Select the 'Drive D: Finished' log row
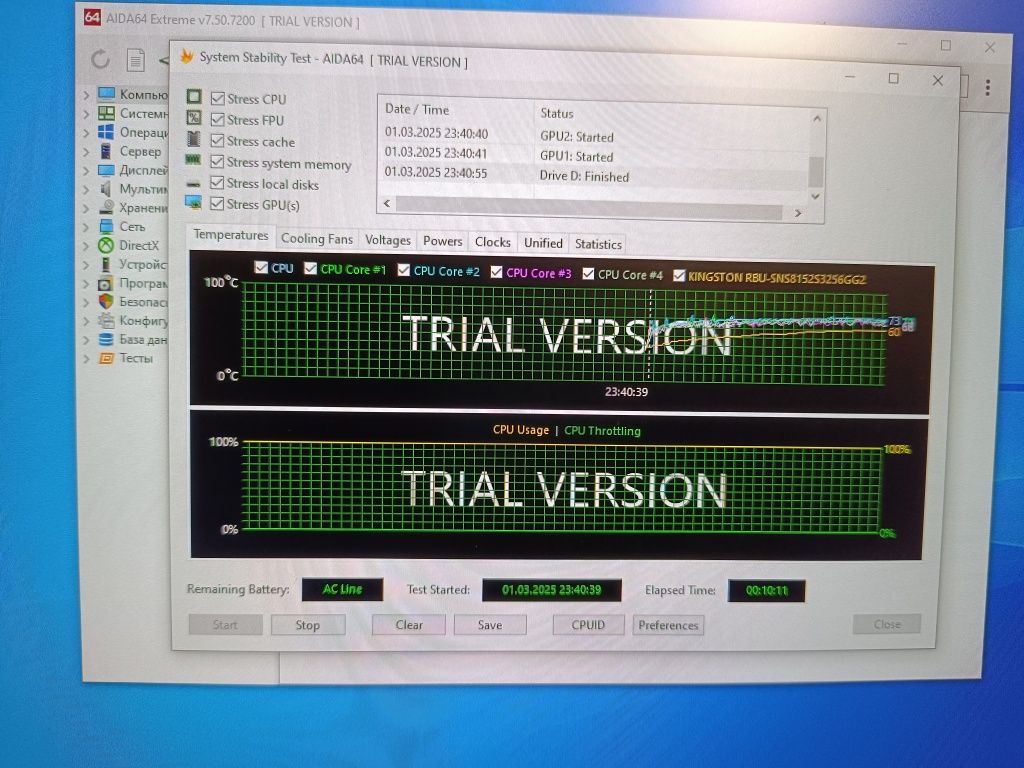1024x768 pixels. (x=594, y=175)
